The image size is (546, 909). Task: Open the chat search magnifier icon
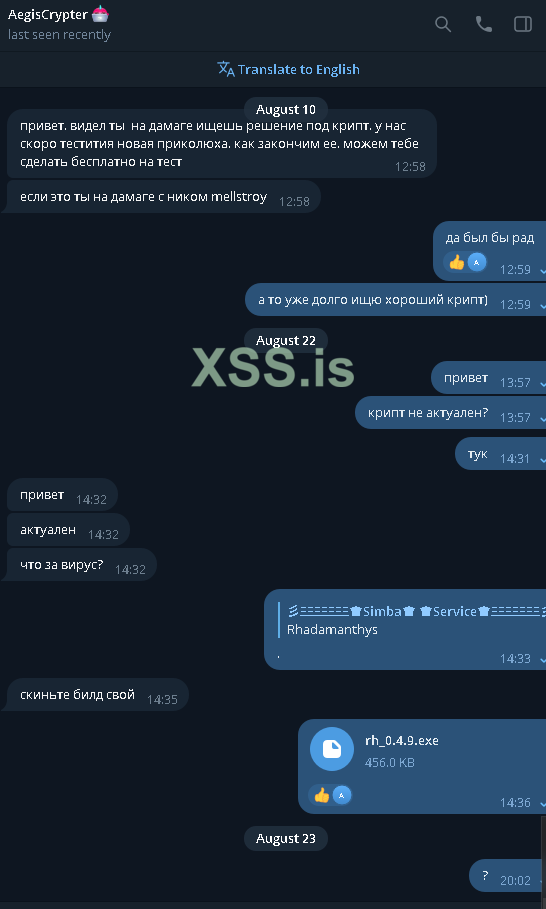(x=443, y=24)
